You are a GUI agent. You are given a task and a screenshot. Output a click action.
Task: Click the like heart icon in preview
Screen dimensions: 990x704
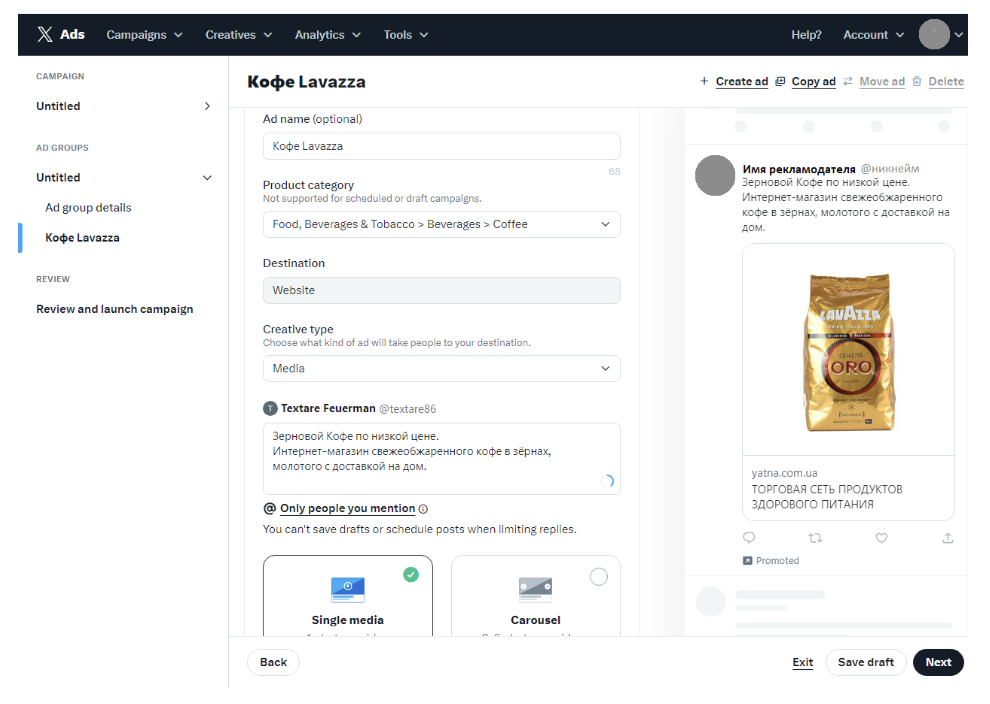(881, 538)
